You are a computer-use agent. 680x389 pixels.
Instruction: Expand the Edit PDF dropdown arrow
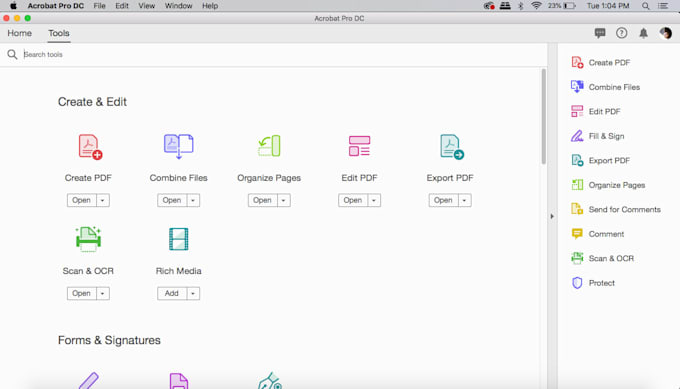pyautogui.click(x=374, y=200)
